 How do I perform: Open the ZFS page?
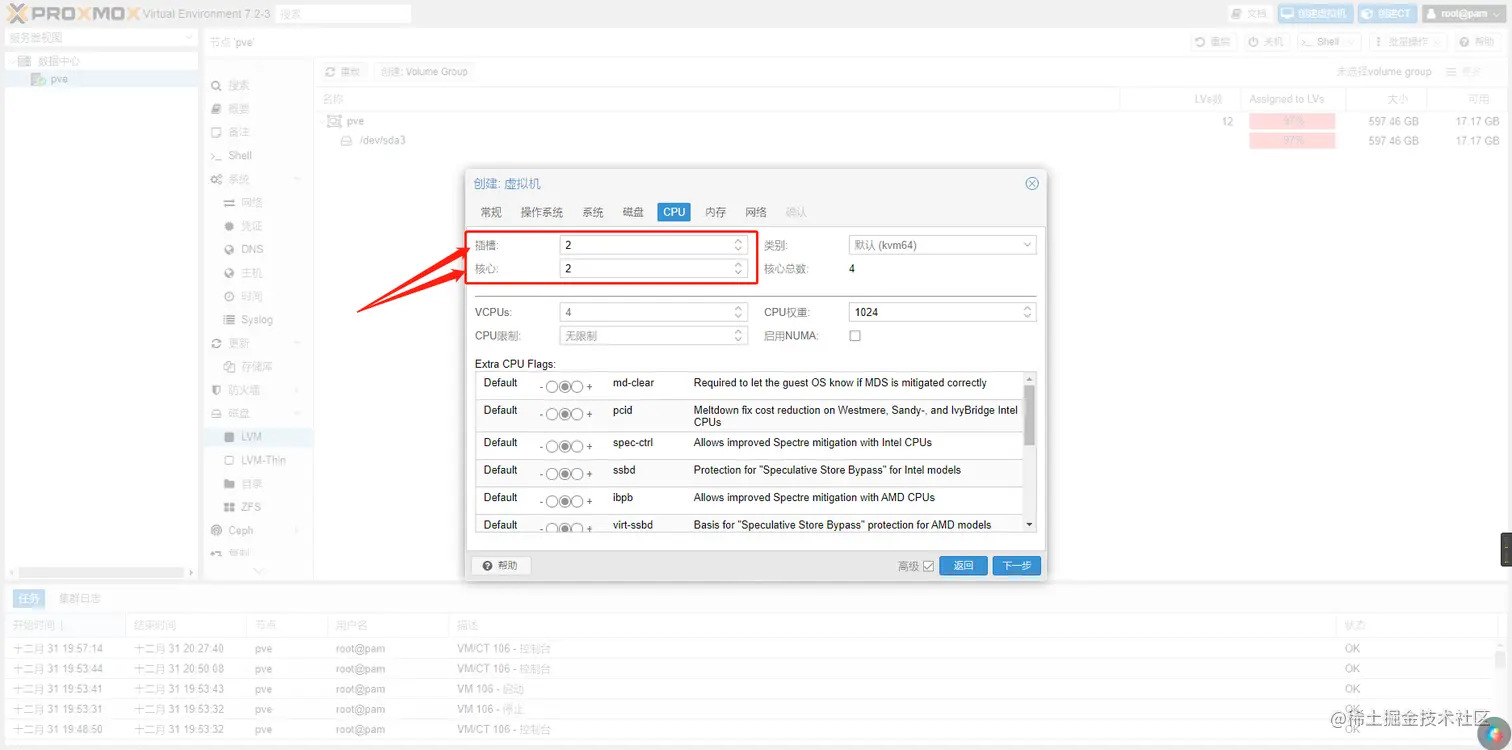[250, 507]
